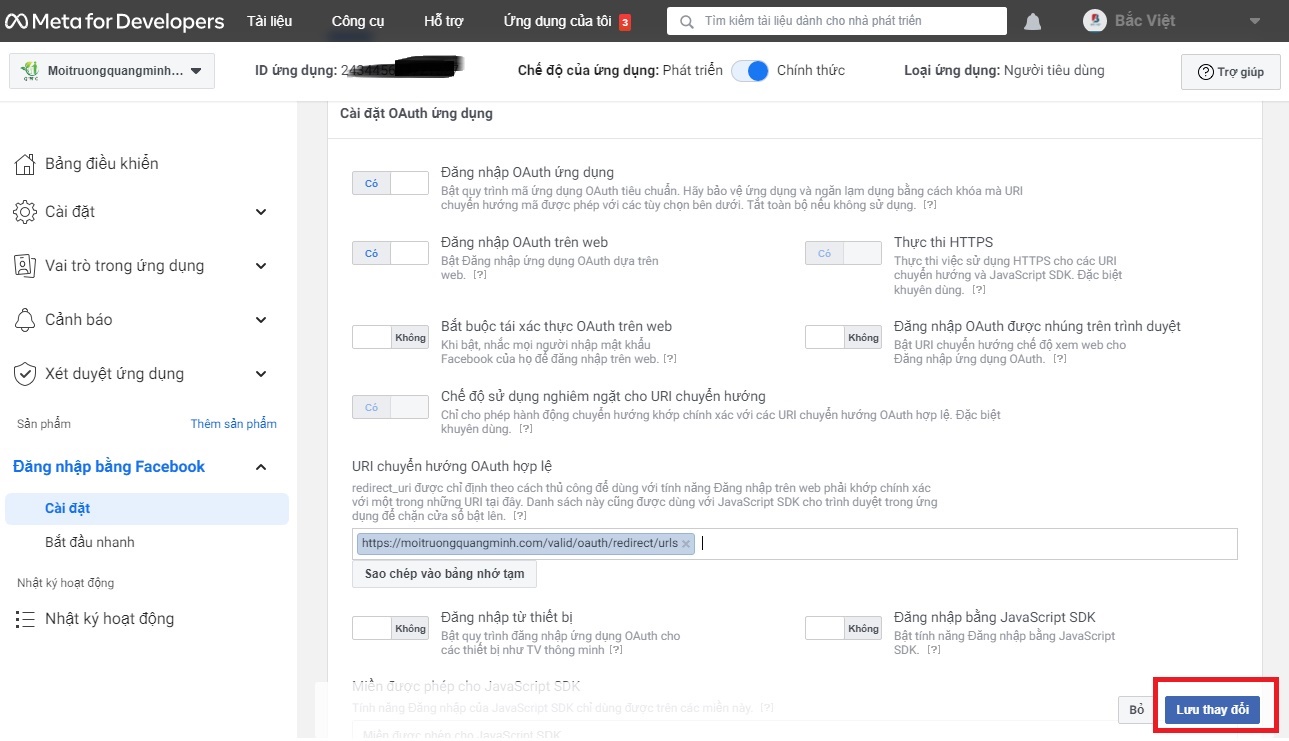This screenshot has width=1289, height=741.
Task: Open Bảng điều khiển in sidebar
Action: (x=101, y=164)
